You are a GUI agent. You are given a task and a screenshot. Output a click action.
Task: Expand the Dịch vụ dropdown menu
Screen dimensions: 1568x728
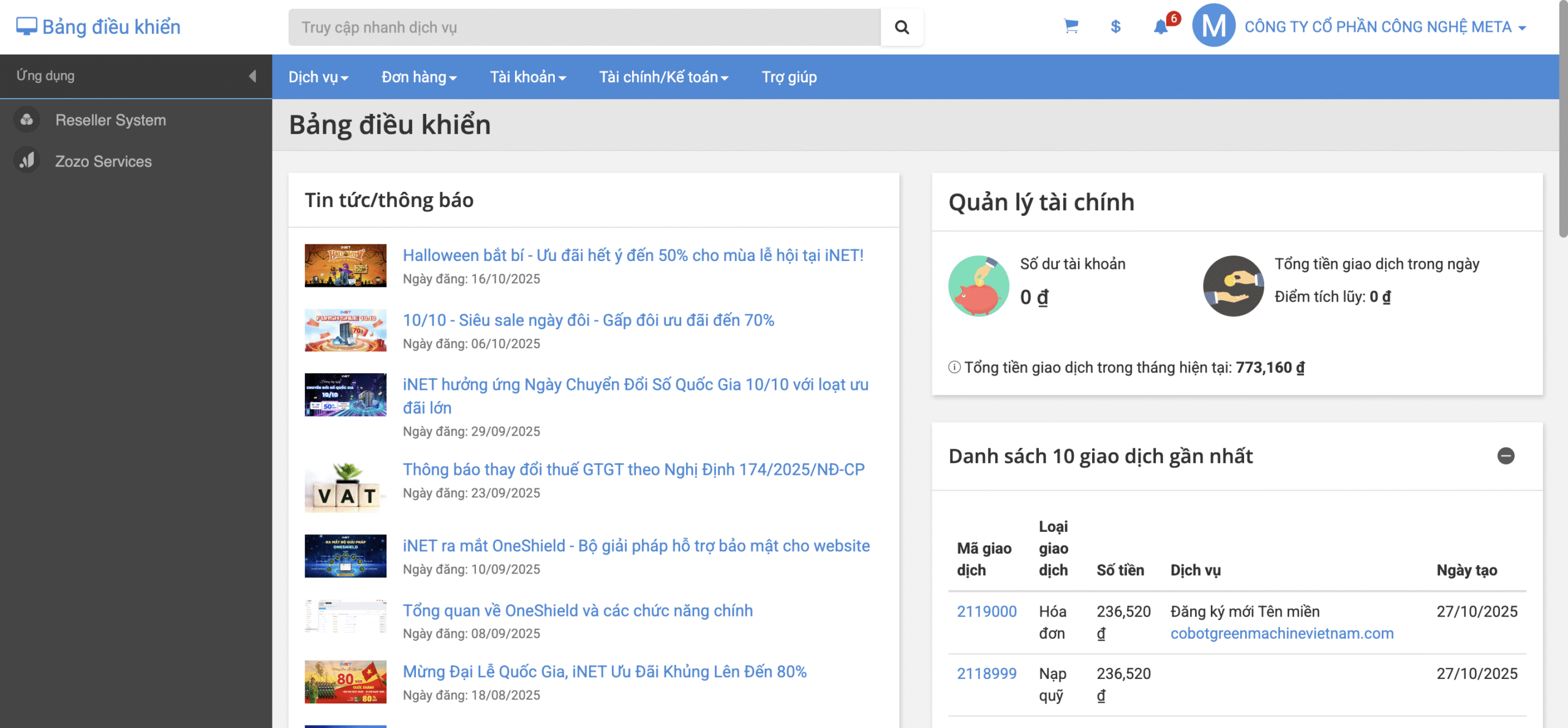(x=318, y=77)
